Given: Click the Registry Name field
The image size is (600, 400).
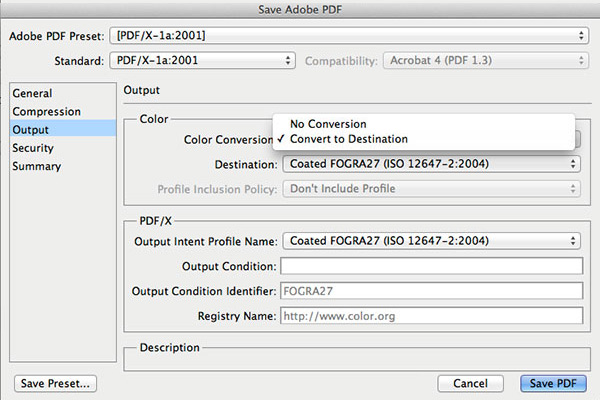Looking at the screenshot, I should click(x=432, y=316).
